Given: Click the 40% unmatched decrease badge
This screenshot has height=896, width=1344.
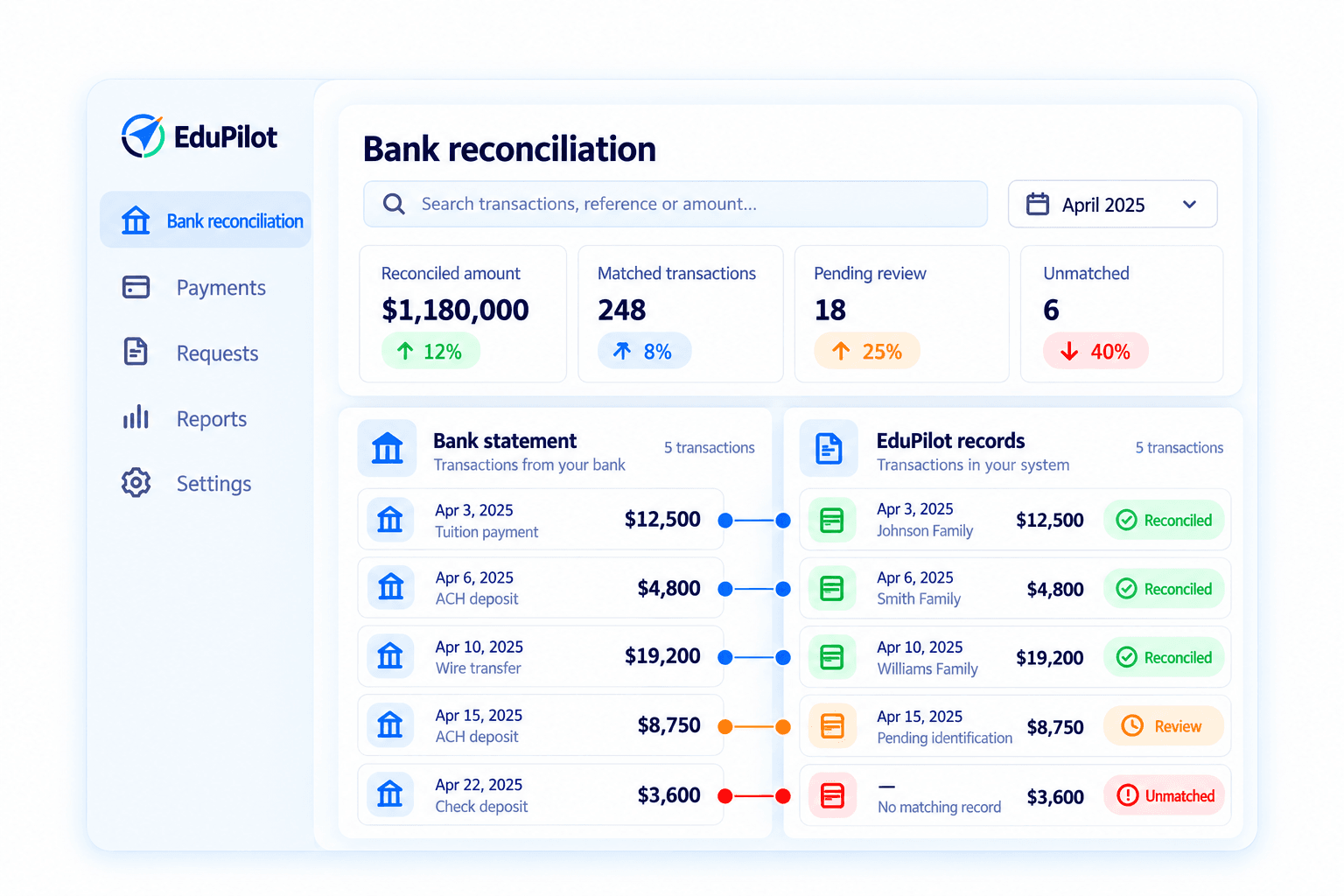Looking at the screenshot, I should pos(1095,351).
